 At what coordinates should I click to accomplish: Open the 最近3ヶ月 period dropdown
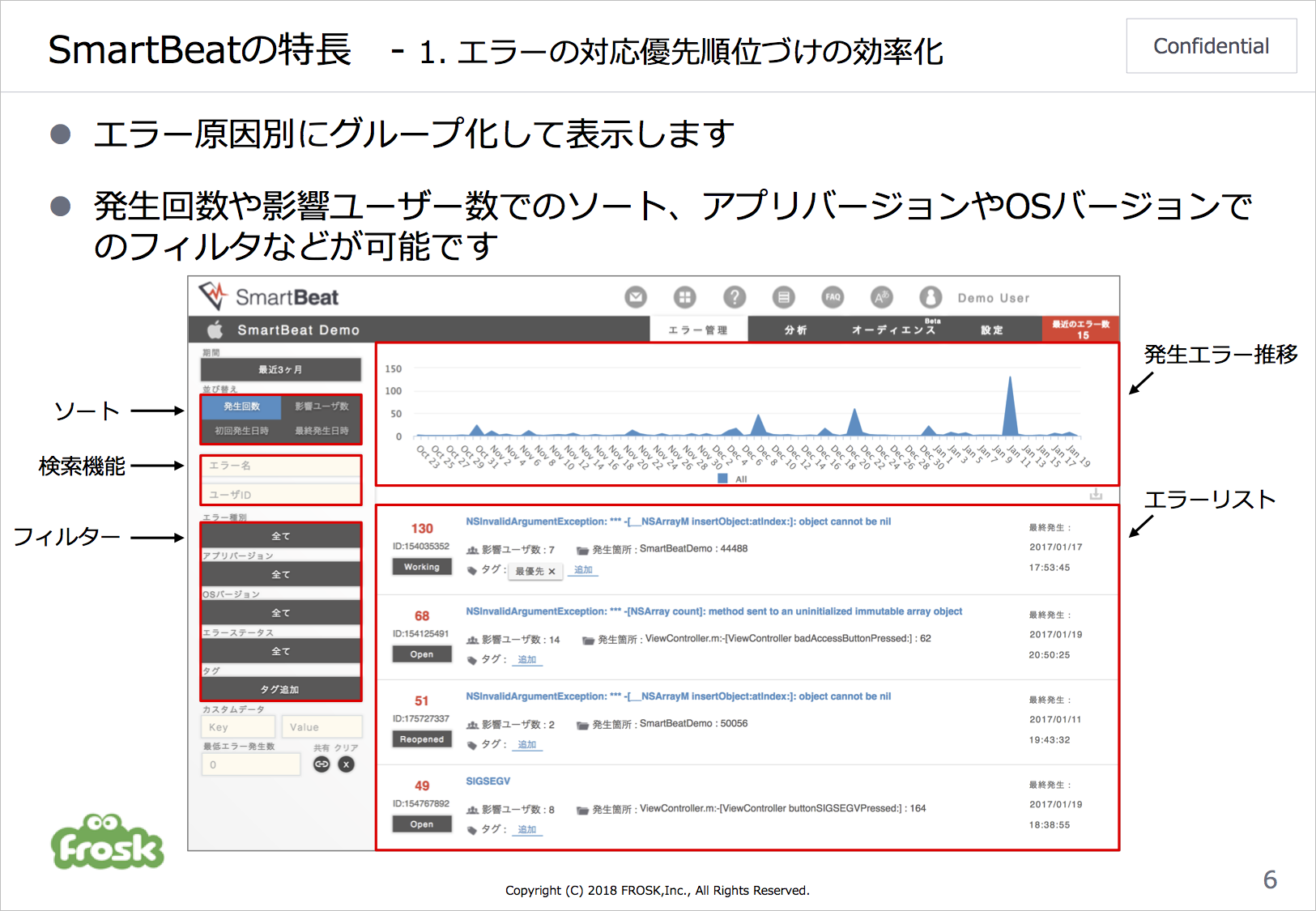[x=281, y=369]
